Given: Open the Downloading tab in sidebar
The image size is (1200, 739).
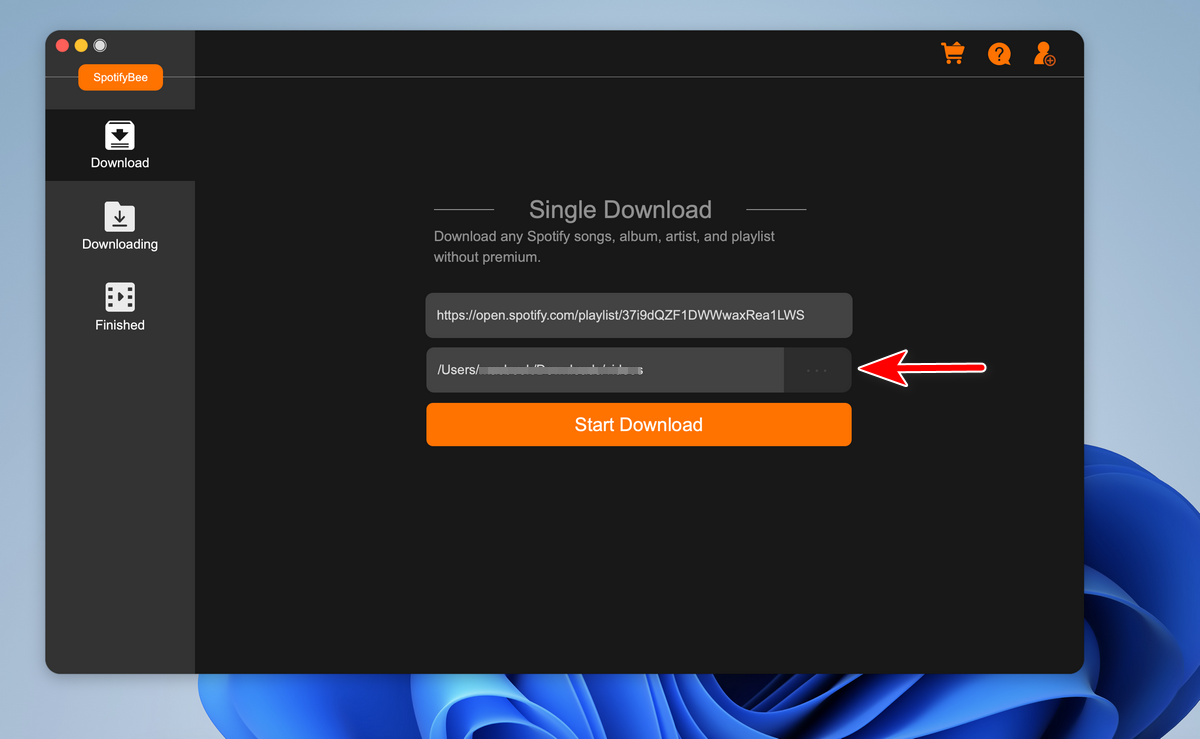Looking at the screenshot, I should tap(120, 226).
